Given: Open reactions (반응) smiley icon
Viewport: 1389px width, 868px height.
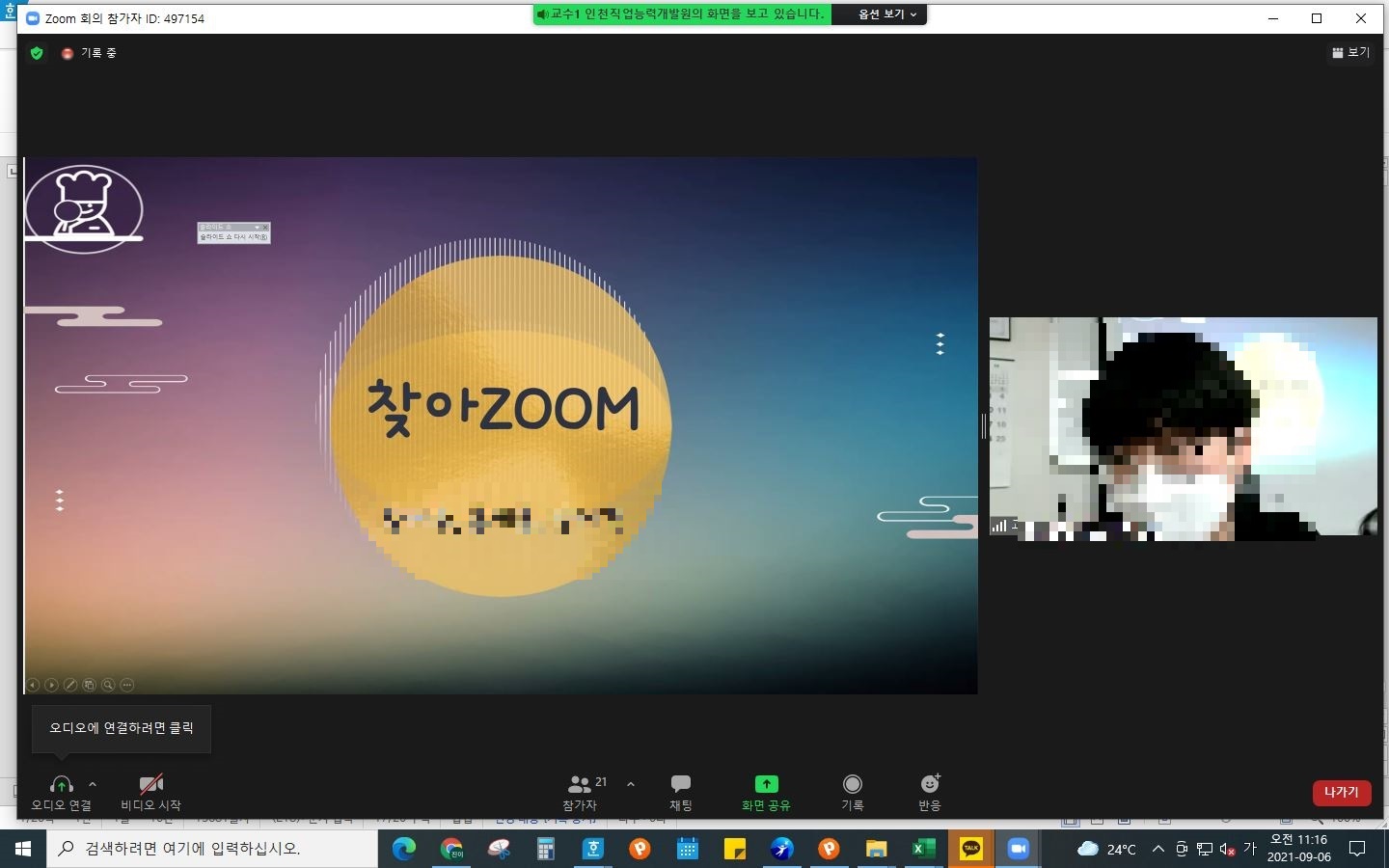Looking at the screenshot, I should [930, 784].
